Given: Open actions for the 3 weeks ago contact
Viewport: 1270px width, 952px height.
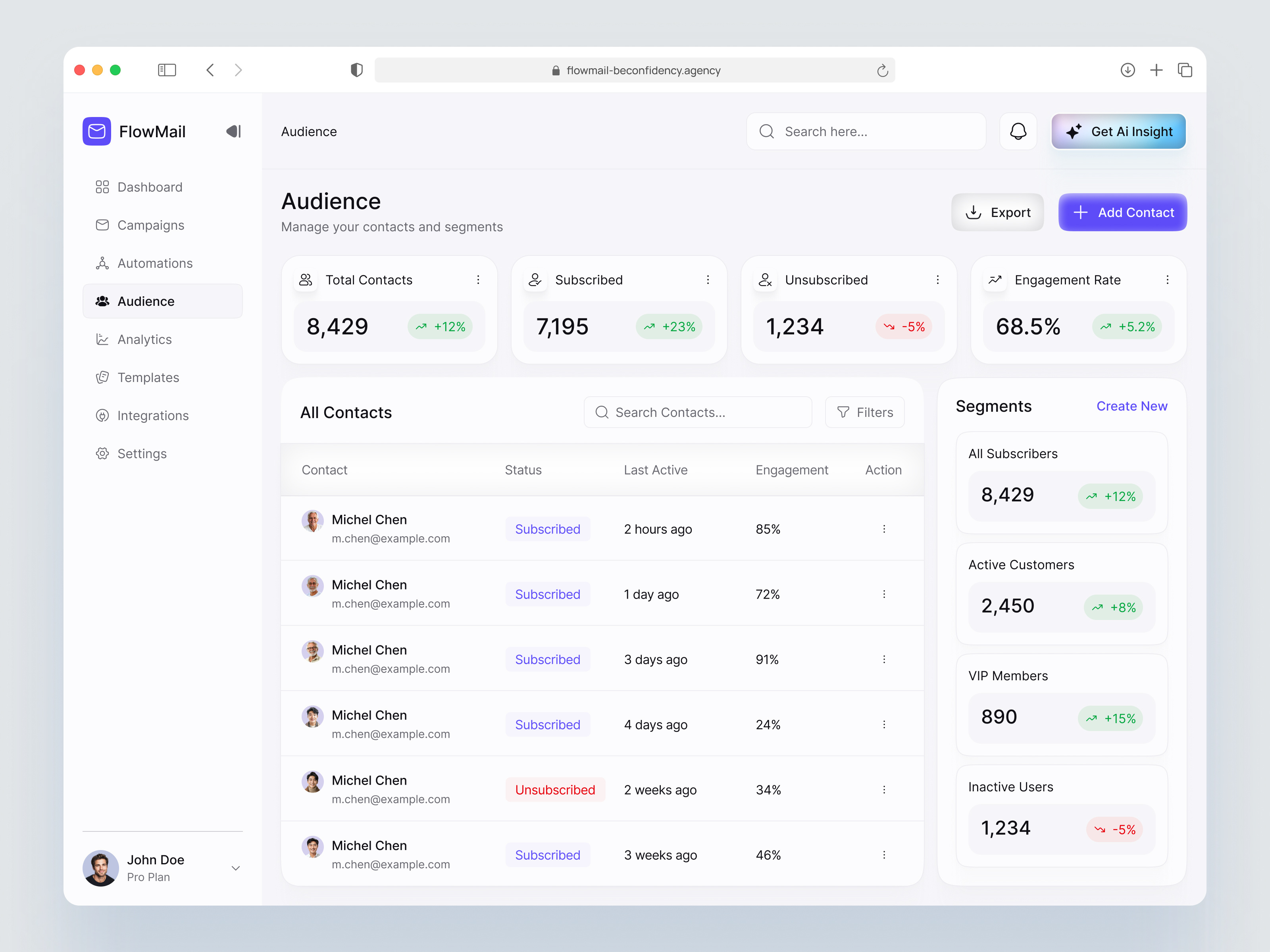Looking at the screenshot, I should (x=883, y=854).
